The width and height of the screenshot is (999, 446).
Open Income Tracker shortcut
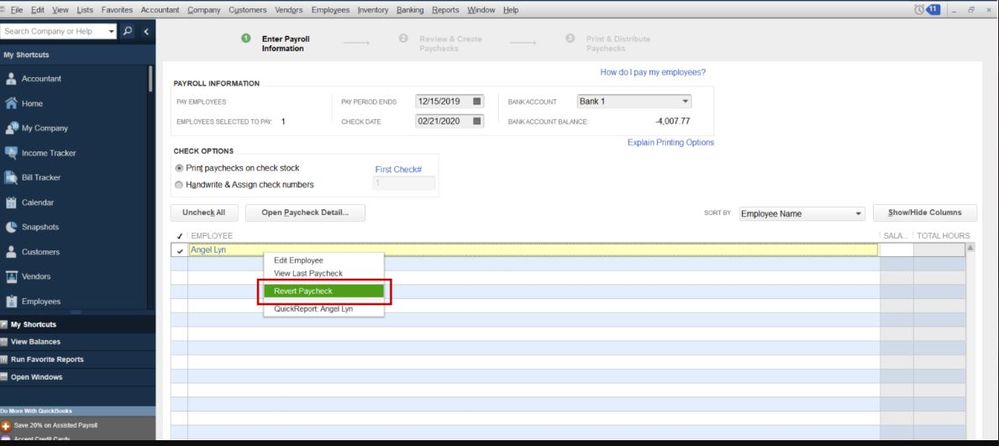48,153
